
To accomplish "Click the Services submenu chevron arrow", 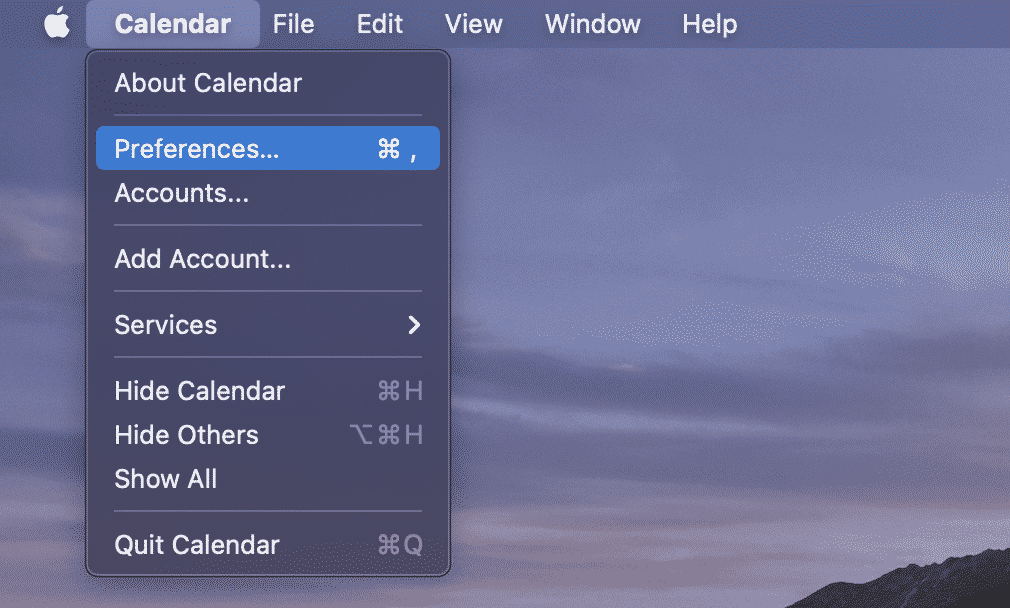I will click(414, 325).
